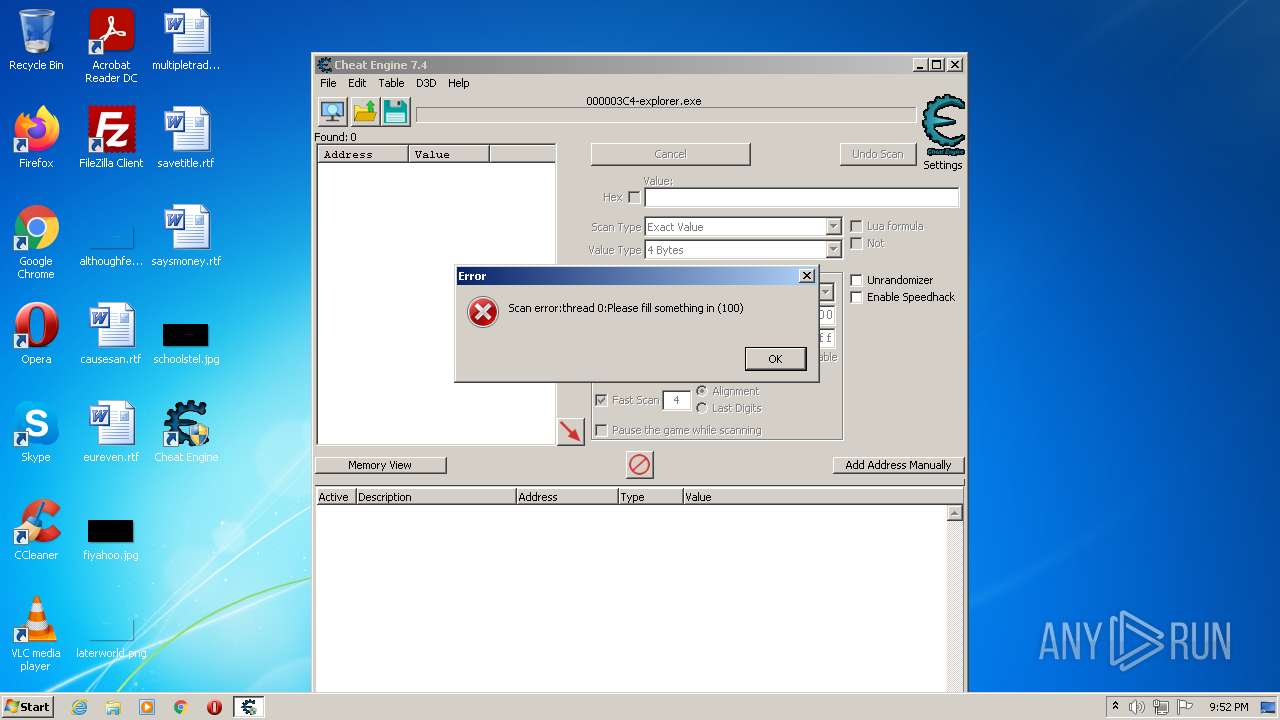Click the Value column header in results
The height and width of the screenshot is (720, 1280).
(x=449, y=154)
